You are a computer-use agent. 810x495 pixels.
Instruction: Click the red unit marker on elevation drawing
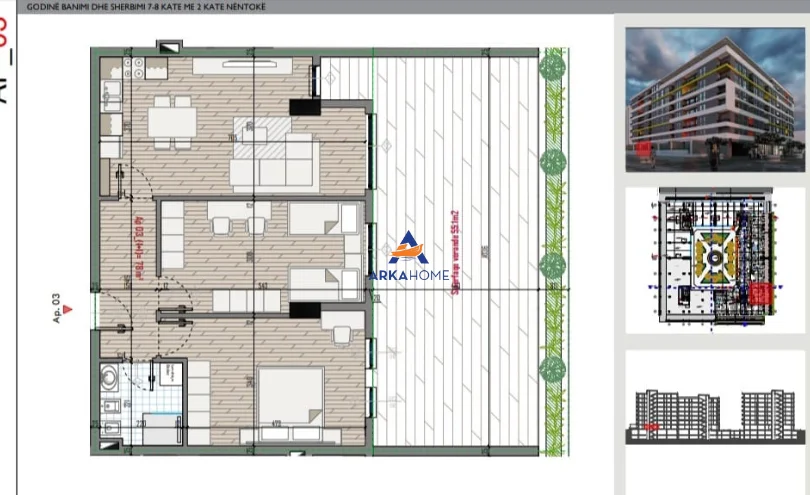tap(650, 427)
